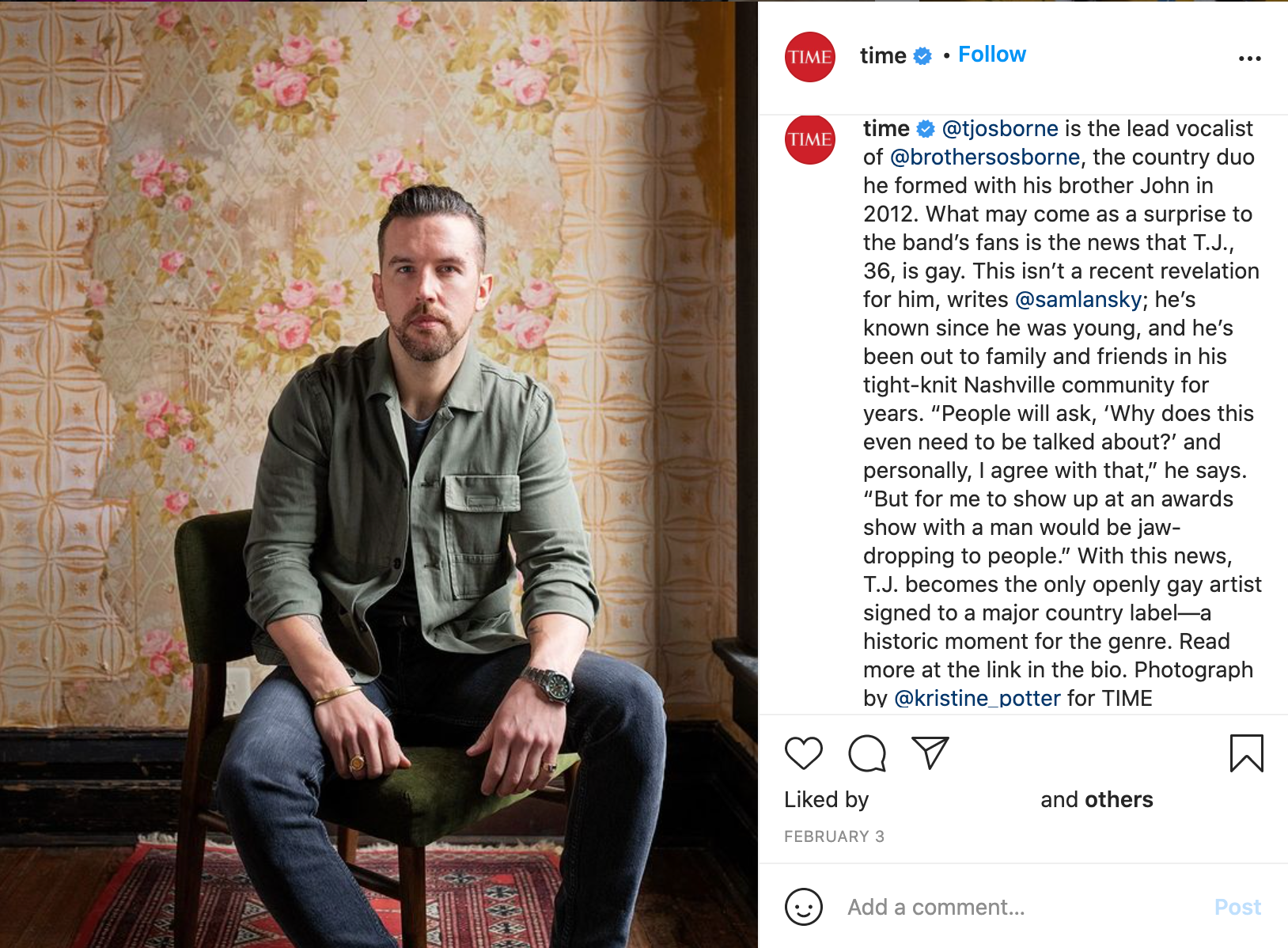Like the post with the heart icon

(803, 753)
